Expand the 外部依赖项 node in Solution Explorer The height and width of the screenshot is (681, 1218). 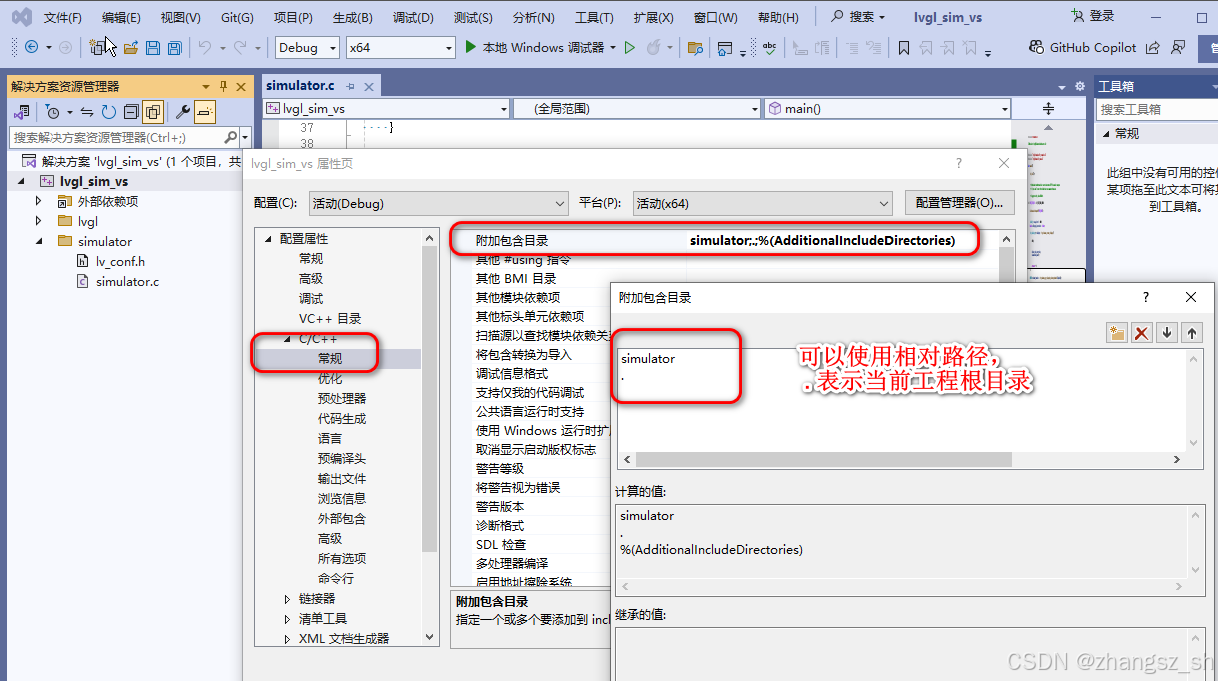(39, 201)
